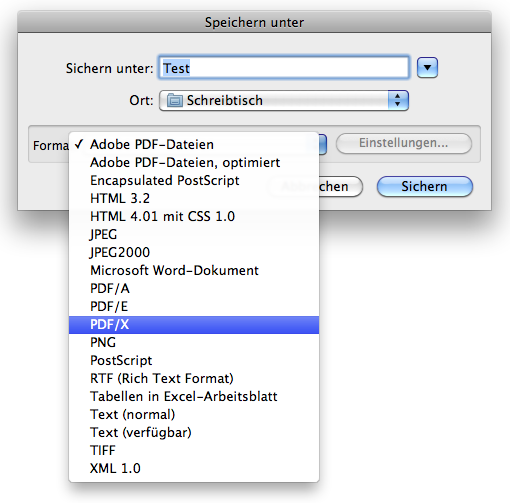Select TIFF format entry
The height and width of the screenshot is (503, 510).
pyautogui.click(x=194, y=451)
